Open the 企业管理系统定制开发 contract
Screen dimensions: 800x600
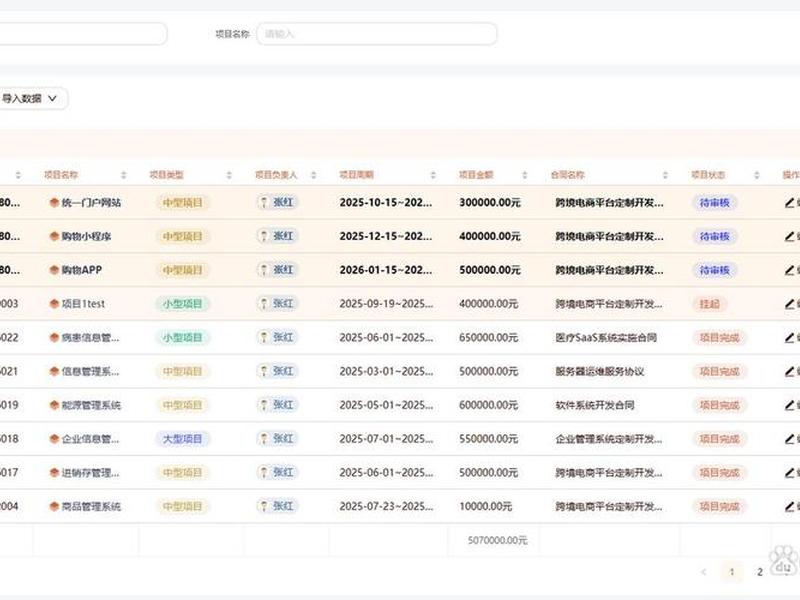609,439
